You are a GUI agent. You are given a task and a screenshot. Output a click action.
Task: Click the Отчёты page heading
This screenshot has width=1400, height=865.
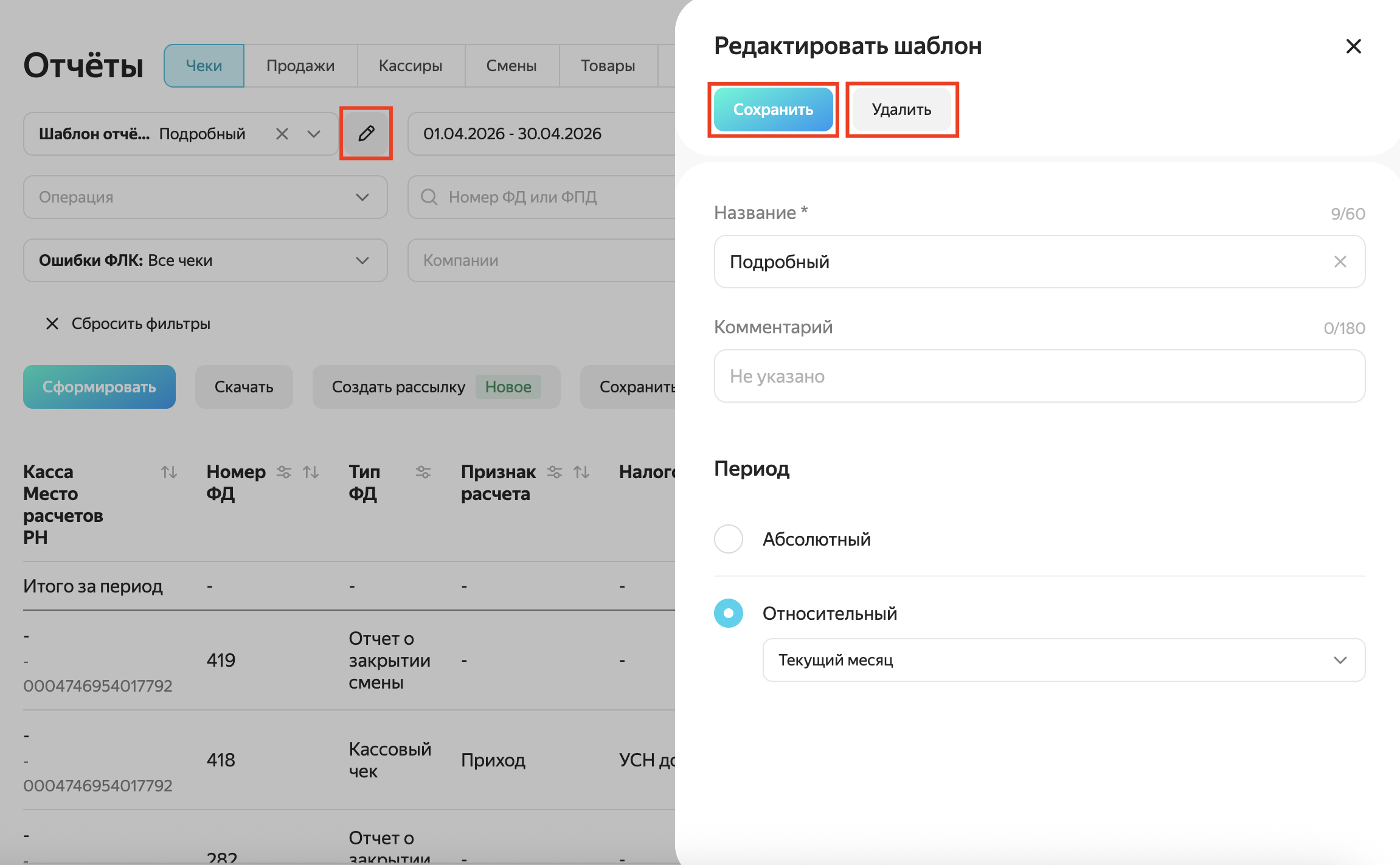(83, 65)
